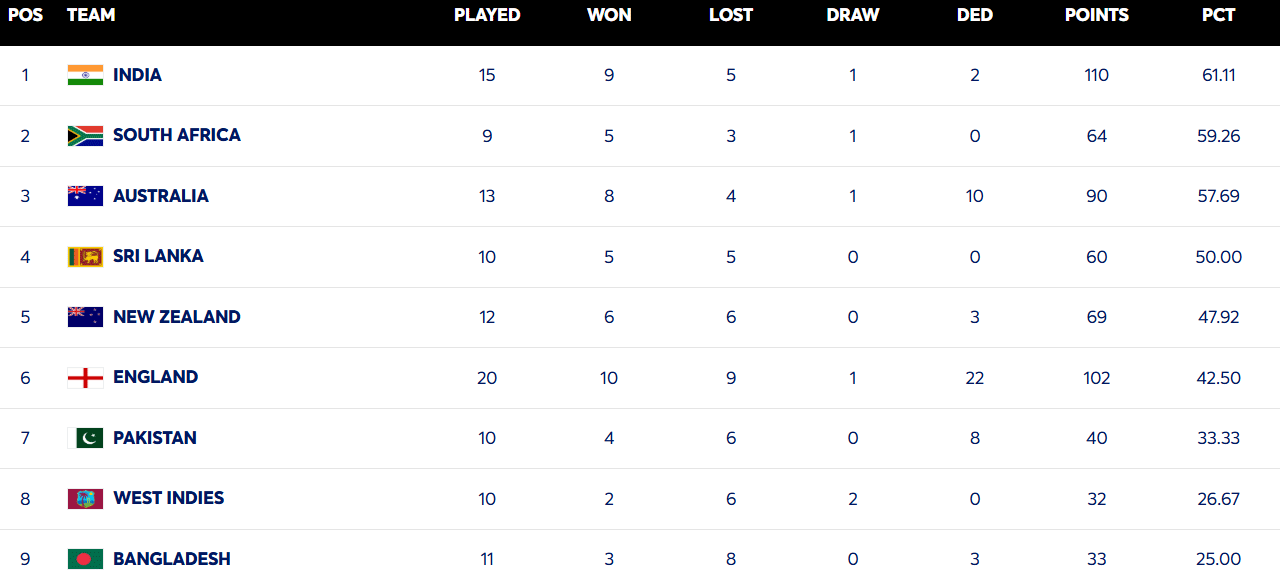Viewport: 1280px width, 572px height.
Task: Click the Pakistan flag icon
Action: coord(85,438)
